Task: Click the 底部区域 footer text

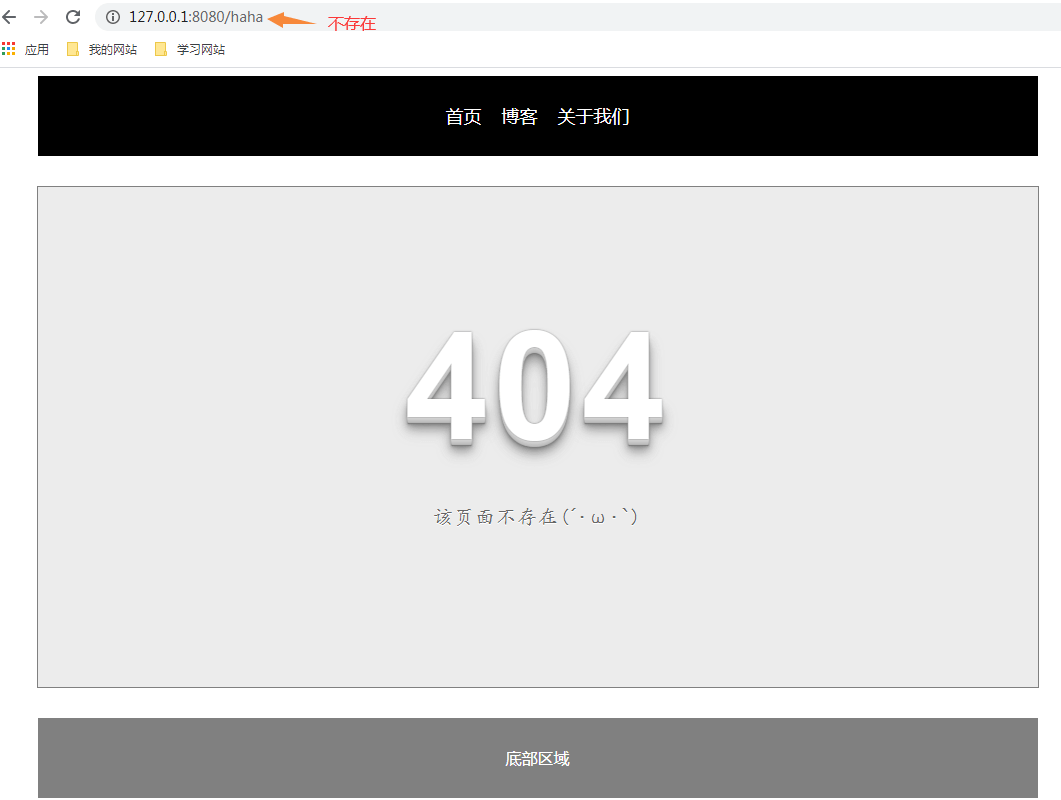Action: click(x=537, y=759)
